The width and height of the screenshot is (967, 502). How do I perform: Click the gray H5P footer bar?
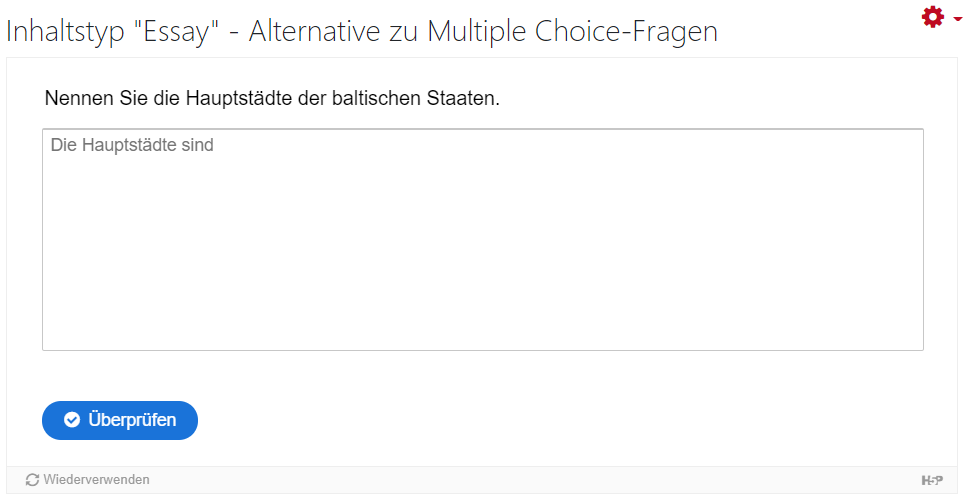(482, 480)
